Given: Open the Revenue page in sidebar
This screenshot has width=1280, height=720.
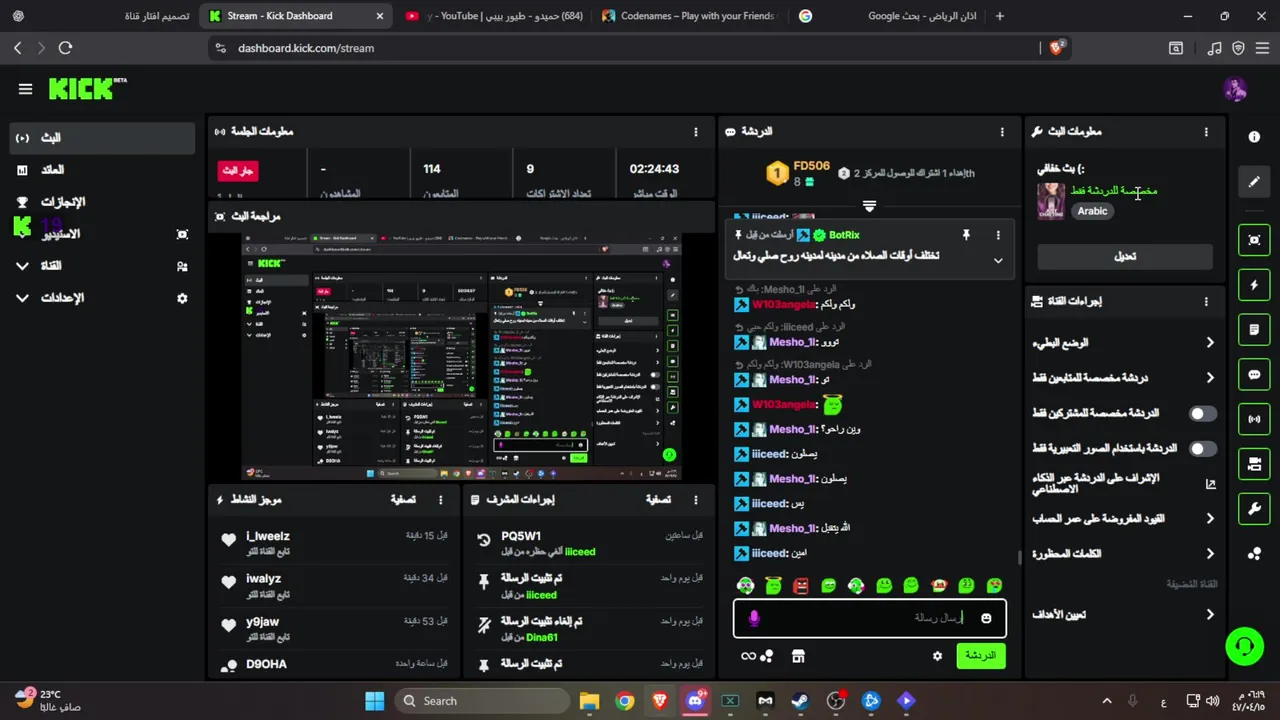Looking at the screenshot, I should point(102,170).
